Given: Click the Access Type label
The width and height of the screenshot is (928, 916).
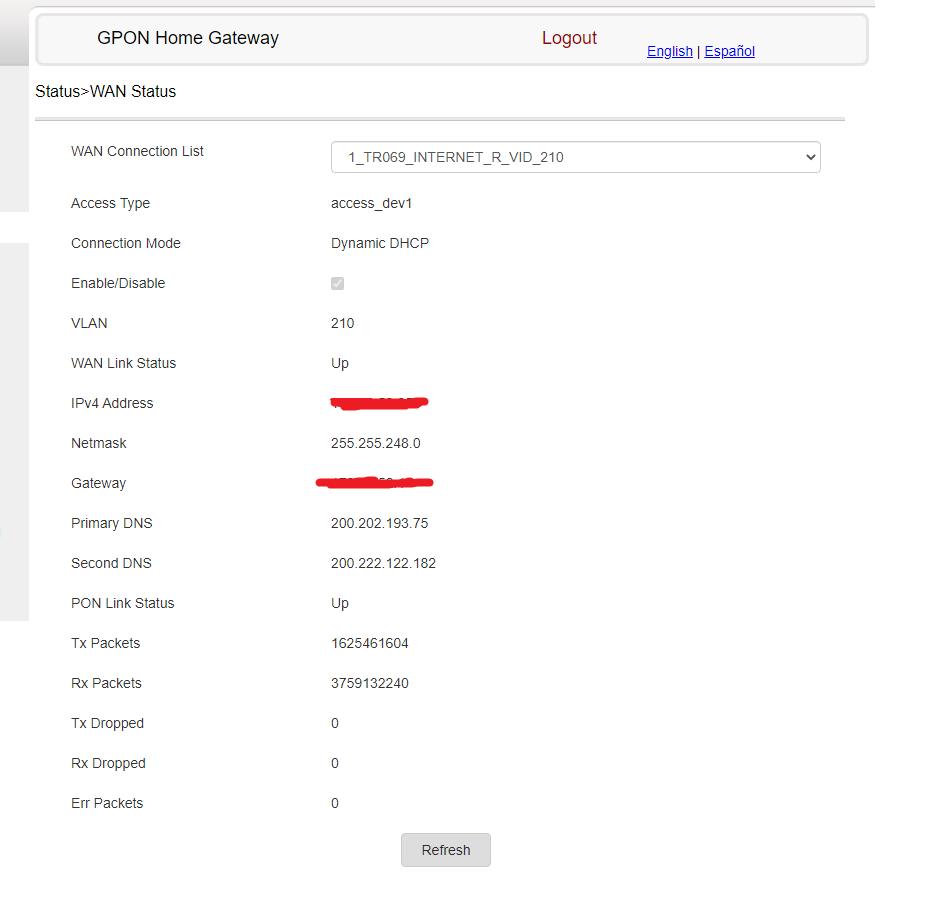Looking at the screenshot, I should pyautogui.click(x=110, y=203).
